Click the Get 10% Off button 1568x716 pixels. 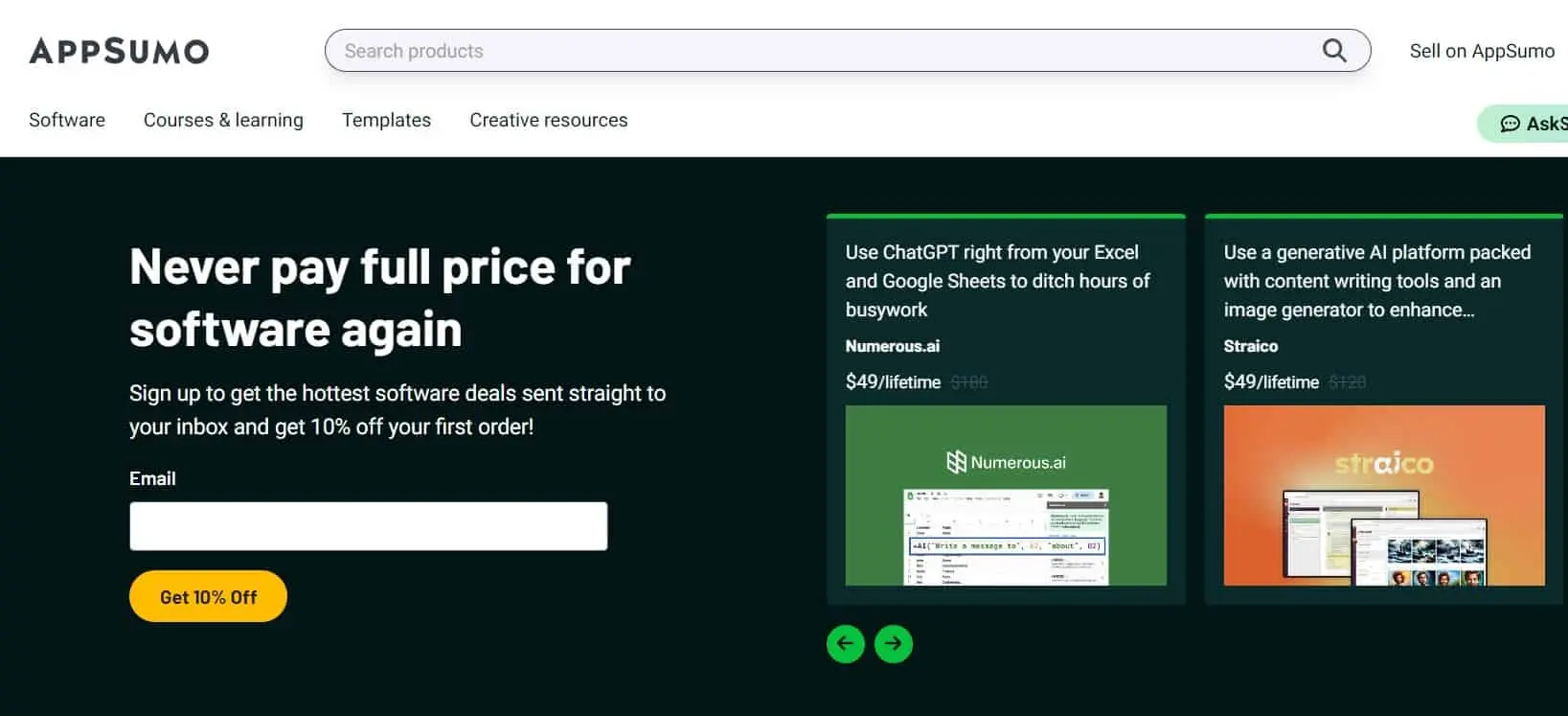coord(208,596)
